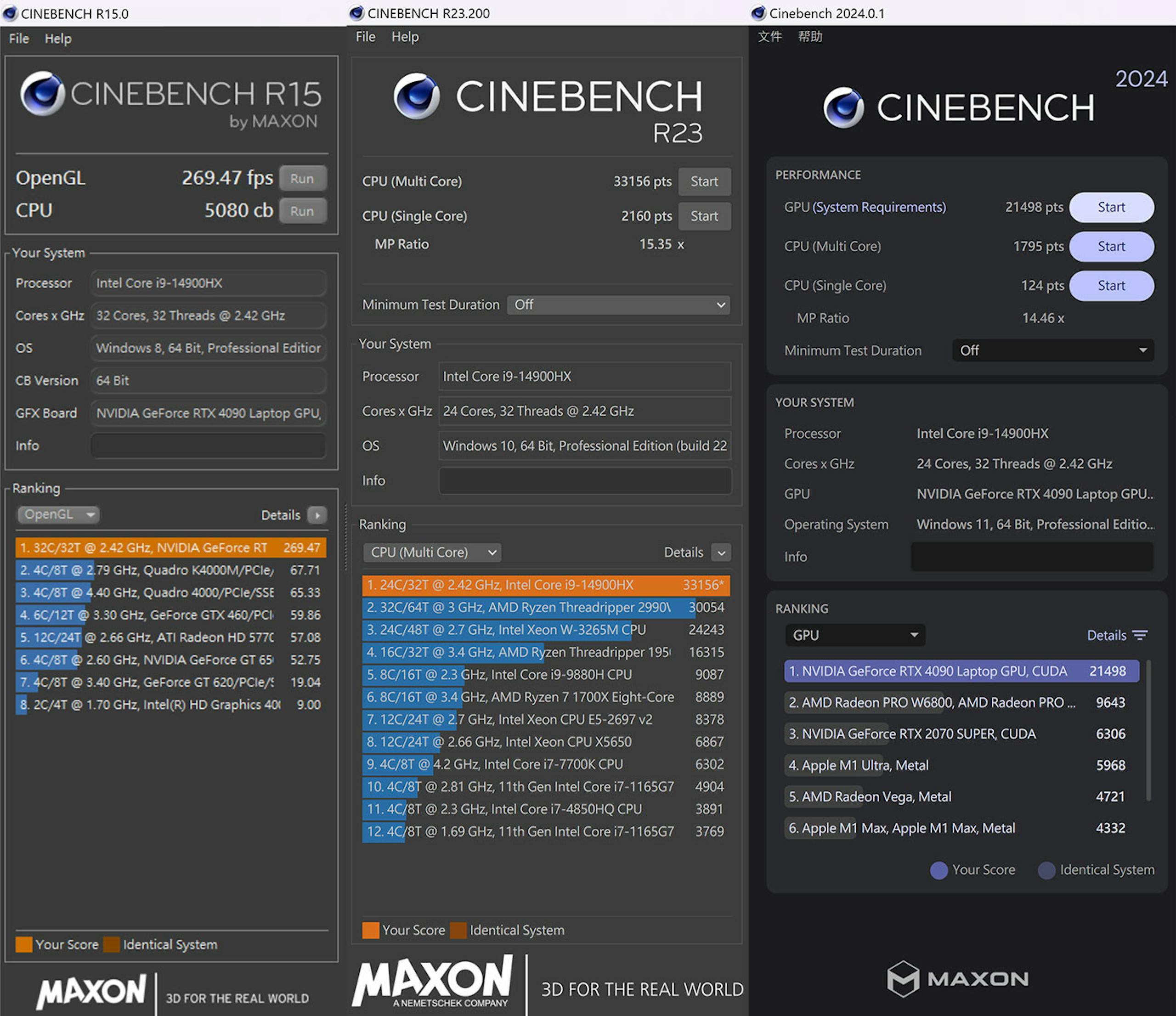Open File menu in Cinebench R15 window
Image resolution: width=1176 pixels, height=1016 pixels.
click(19, 39)
